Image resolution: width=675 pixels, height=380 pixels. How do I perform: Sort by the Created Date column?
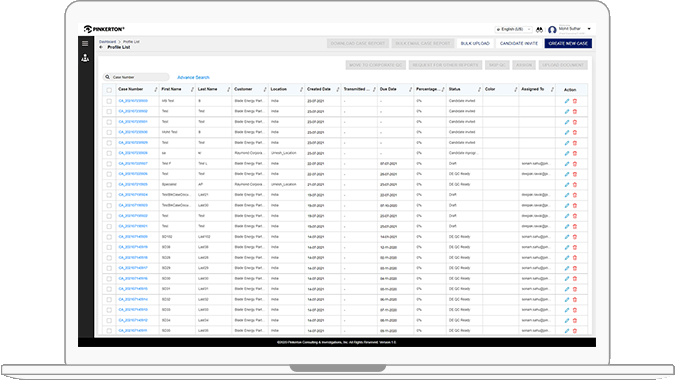tap(319, 89)
